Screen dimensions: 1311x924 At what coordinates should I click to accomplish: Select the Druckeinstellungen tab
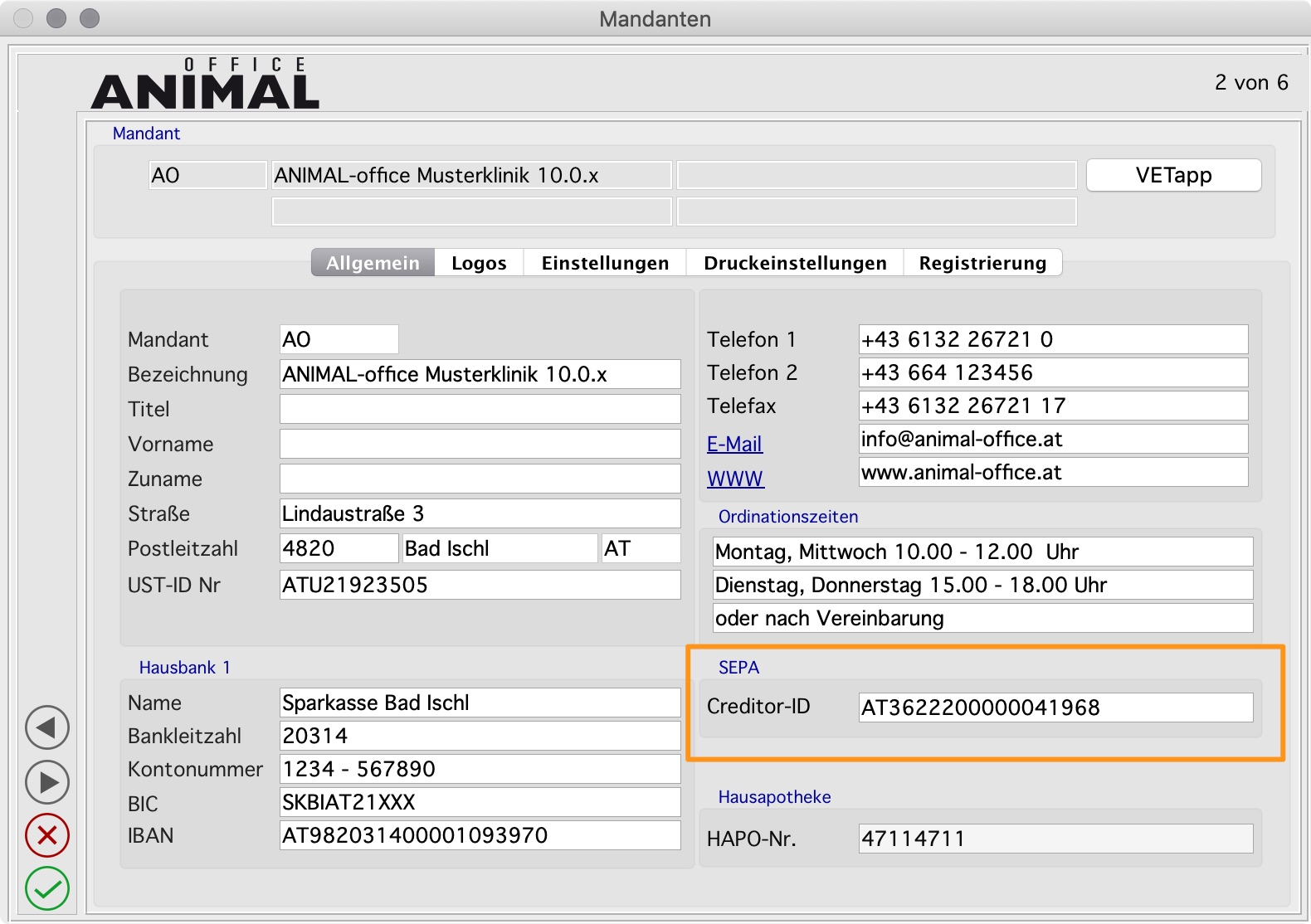point(795,263)
